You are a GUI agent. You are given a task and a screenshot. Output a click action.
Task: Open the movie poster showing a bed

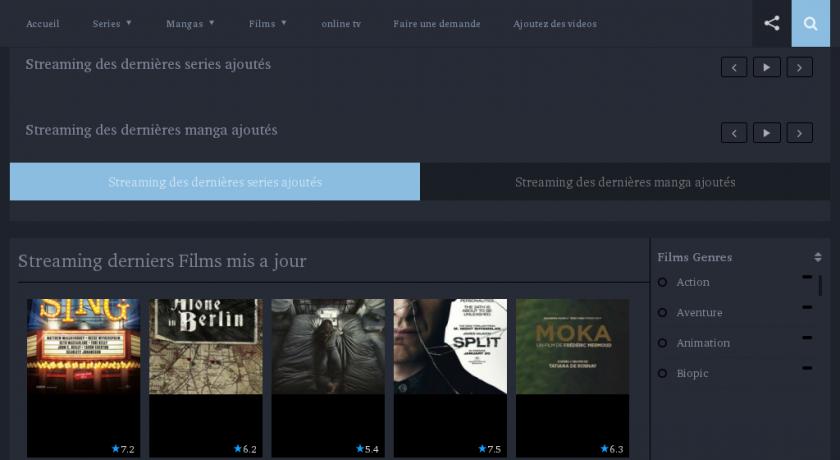coord(328,346)
